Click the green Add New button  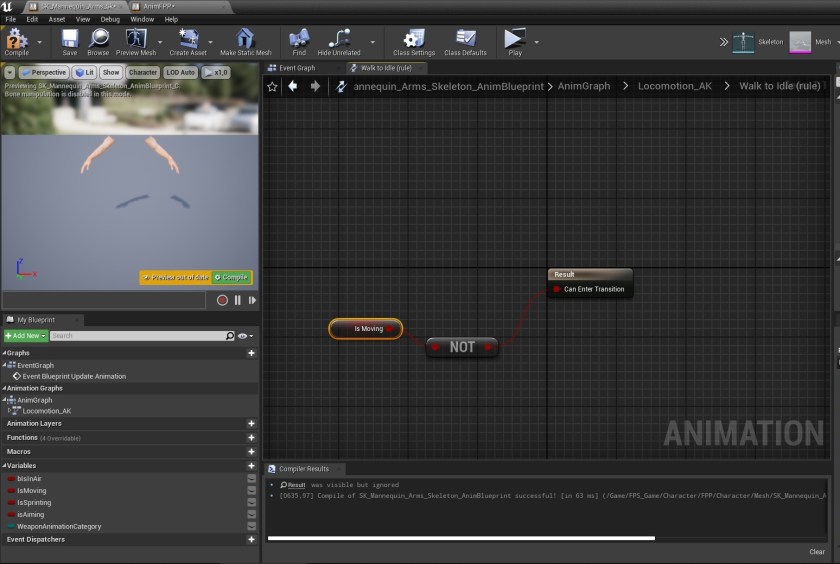(x=25, y=336)
